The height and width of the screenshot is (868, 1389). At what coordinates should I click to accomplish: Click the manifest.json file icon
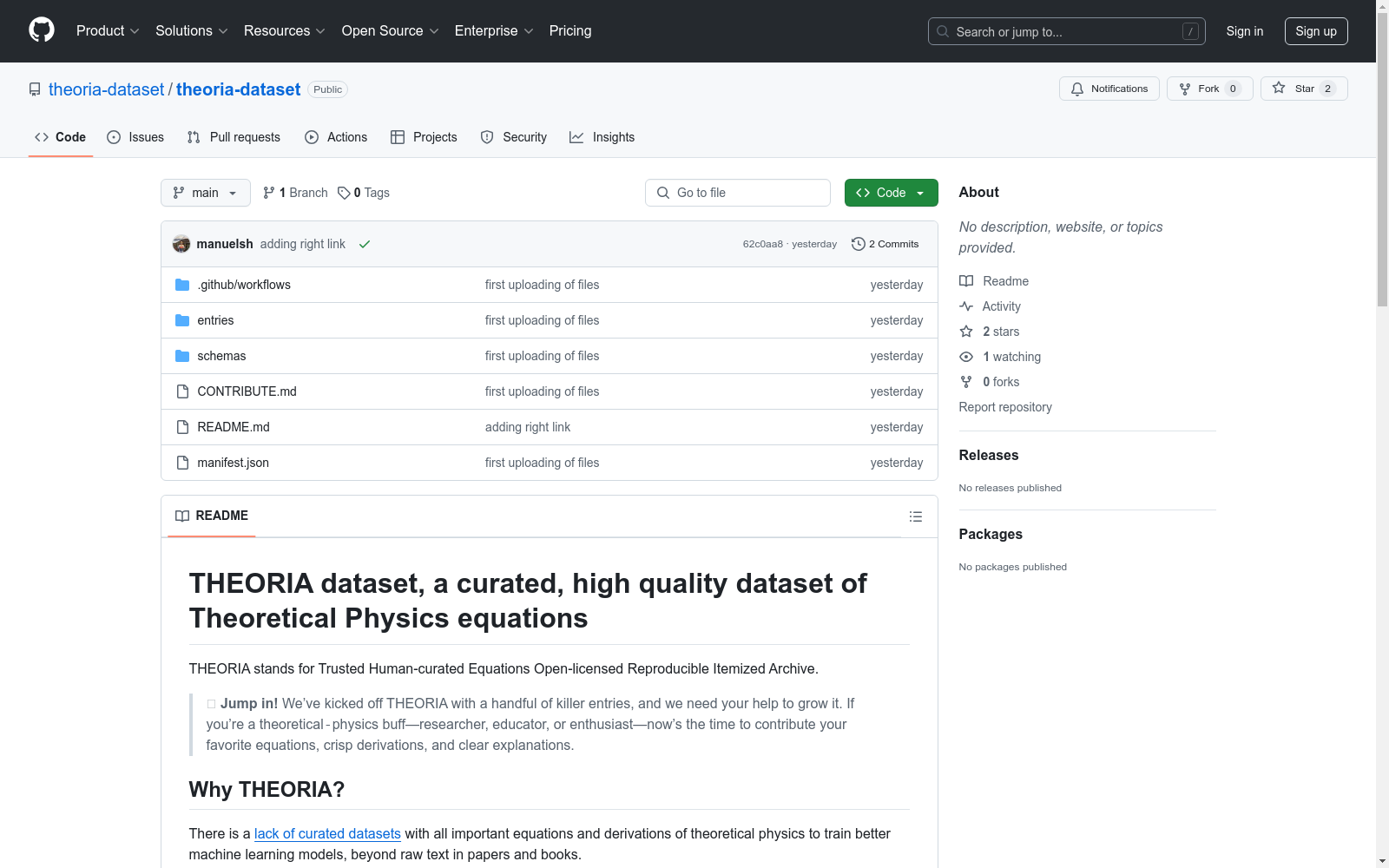point(182,463)
